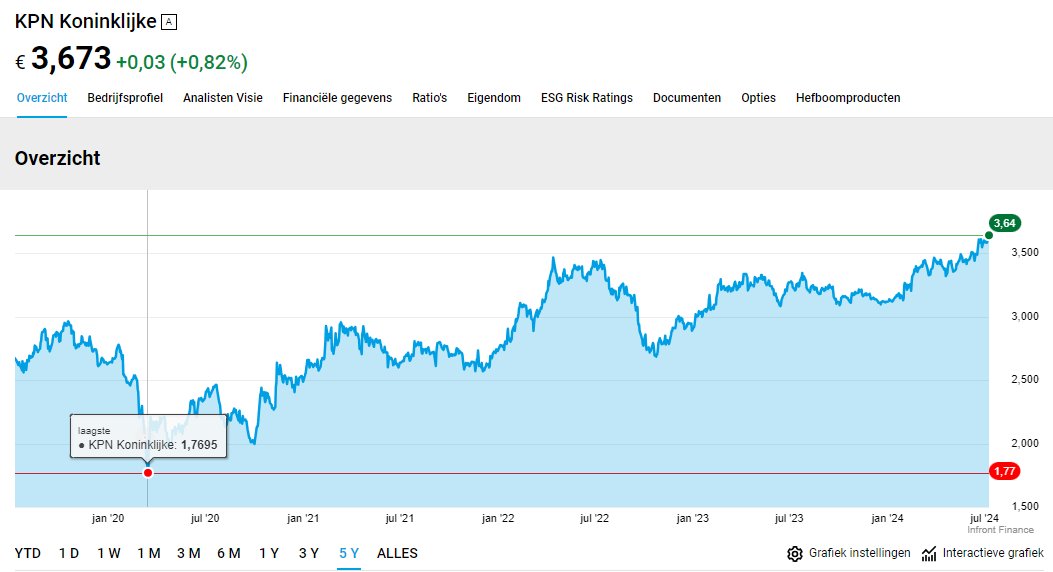Click the green highest-point dot on the chart
Image resolution: width=1053 pixels, height=572 pixels.
(x=989, y=236)
